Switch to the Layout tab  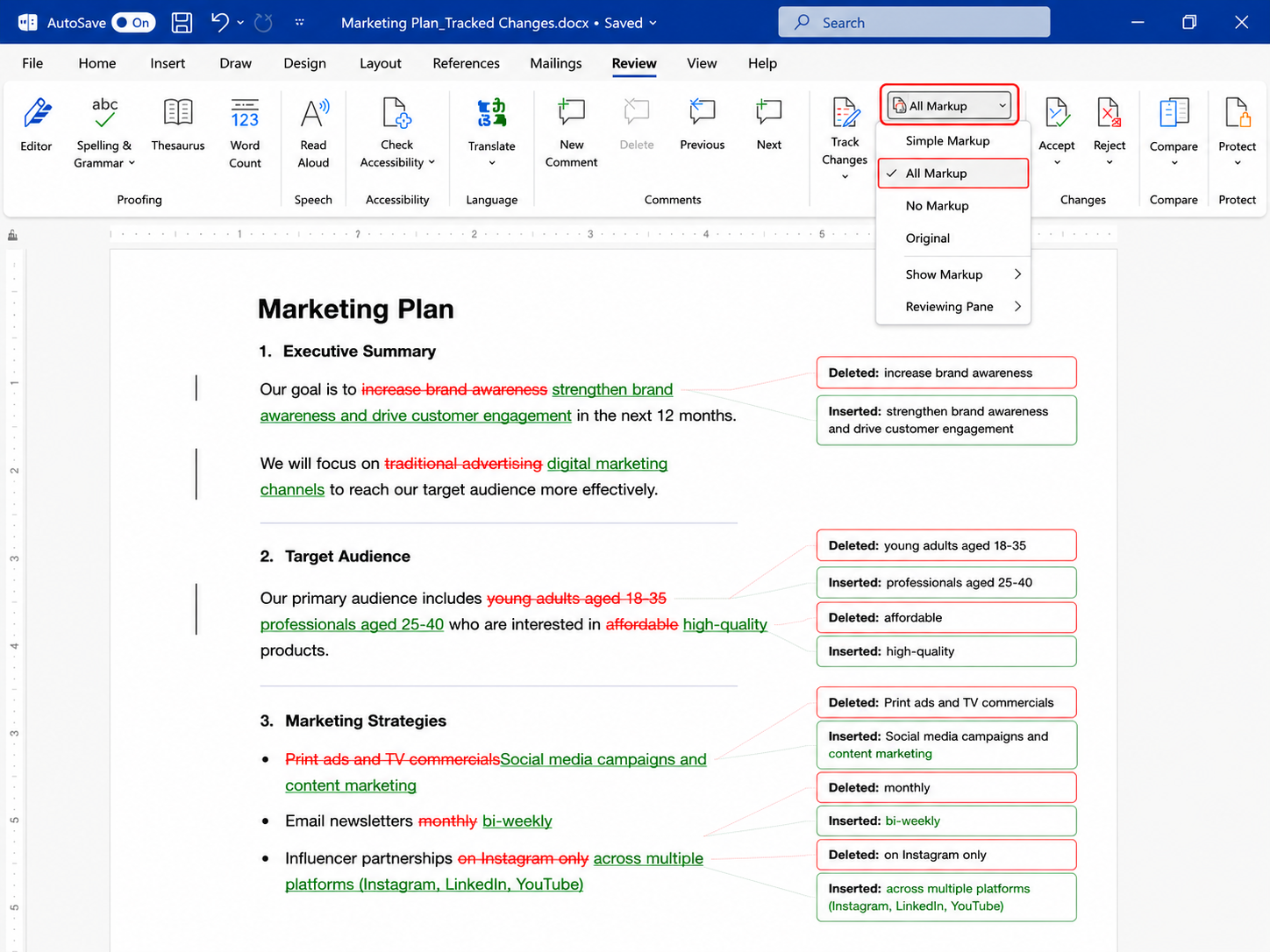click(x=381, y=63)
